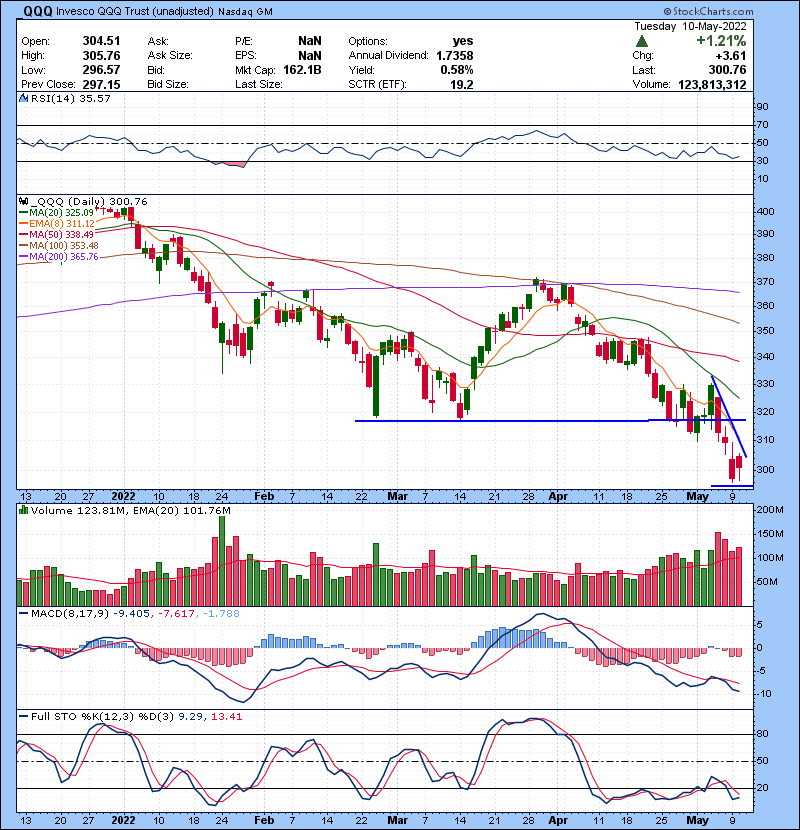Click the Low value 296.57
800x830 pixels.
click(x=101, y=70)
